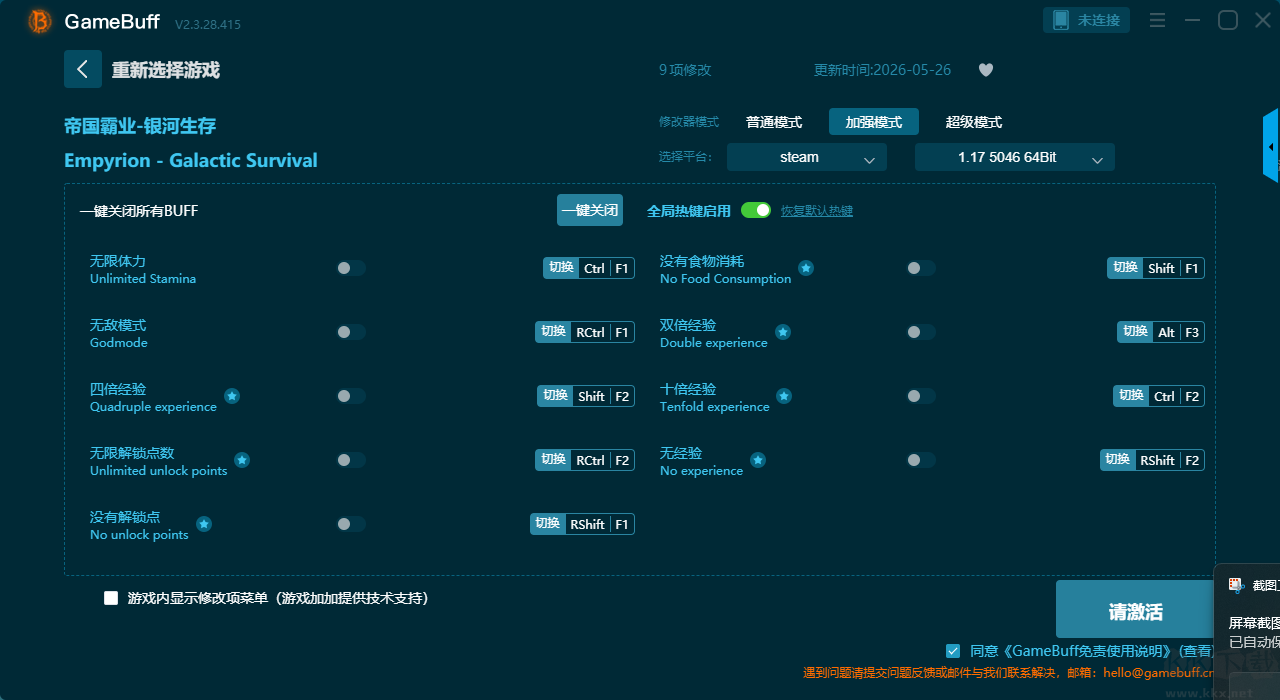The image size is (1280, 700).
Task: Turn on Double experience toggle
Action: point(921,332)
